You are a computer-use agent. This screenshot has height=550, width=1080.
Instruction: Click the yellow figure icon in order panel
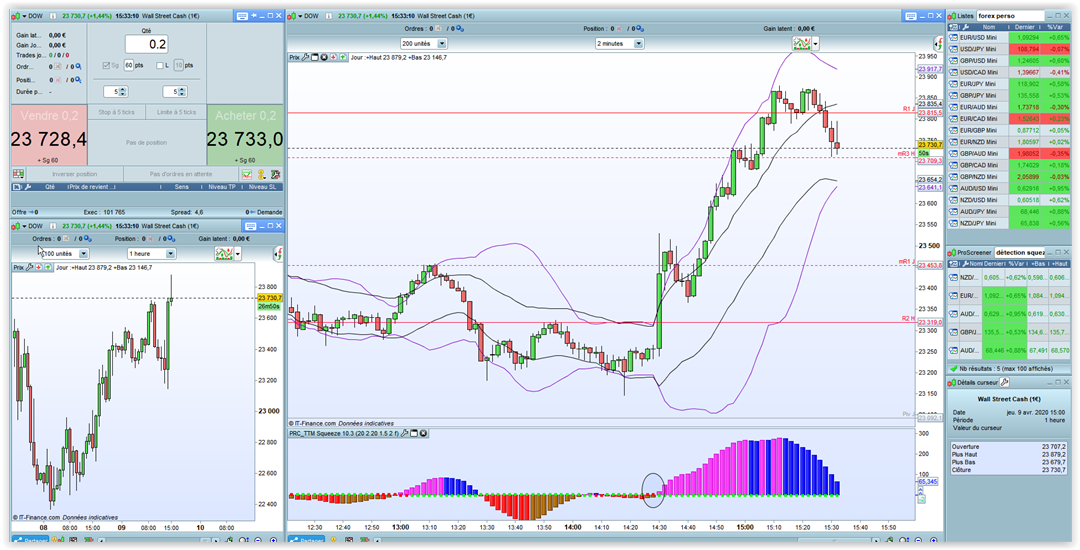click(261, 174)
